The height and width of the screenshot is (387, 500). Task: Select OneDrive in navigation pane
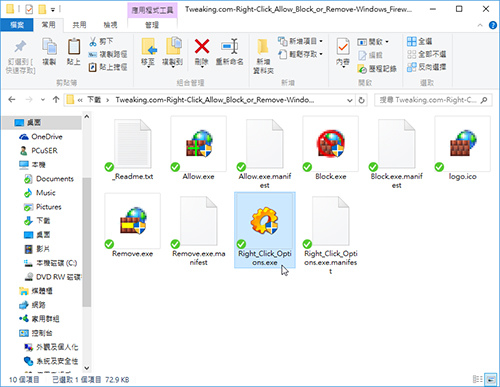[x=41, y=137]
